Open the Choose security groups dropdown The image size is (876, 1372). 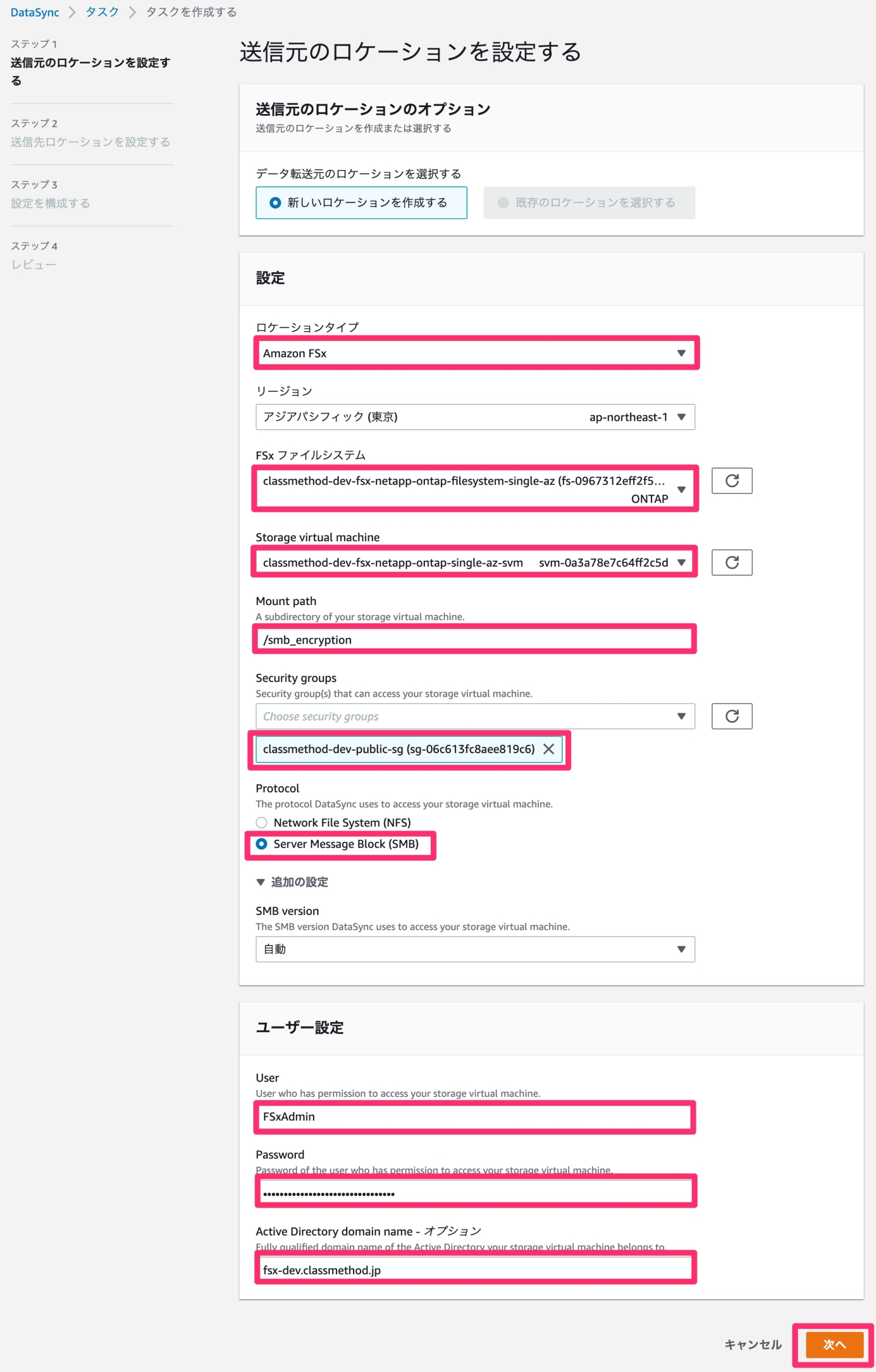(x=475, y=715)
